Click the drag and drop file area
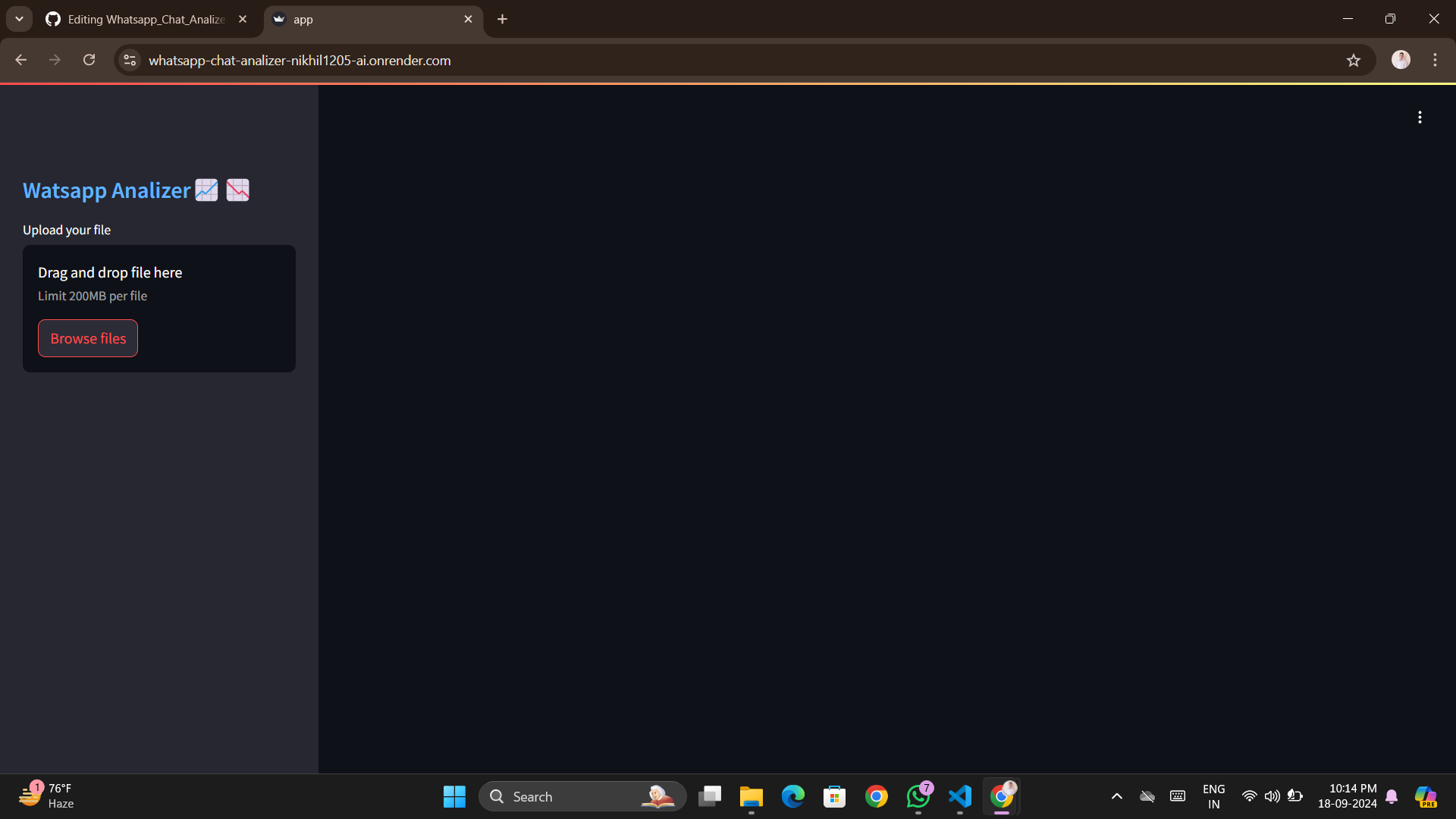The height and width of the screenshot is (819, 1456). click(159, 283)
